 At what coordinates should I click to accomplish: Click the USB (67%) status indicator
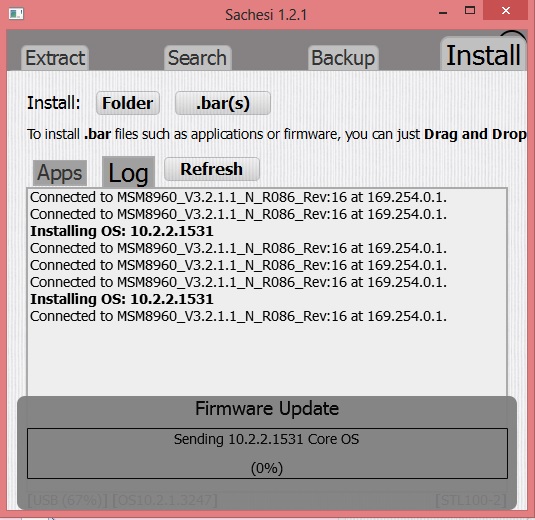tap(68, 501)
